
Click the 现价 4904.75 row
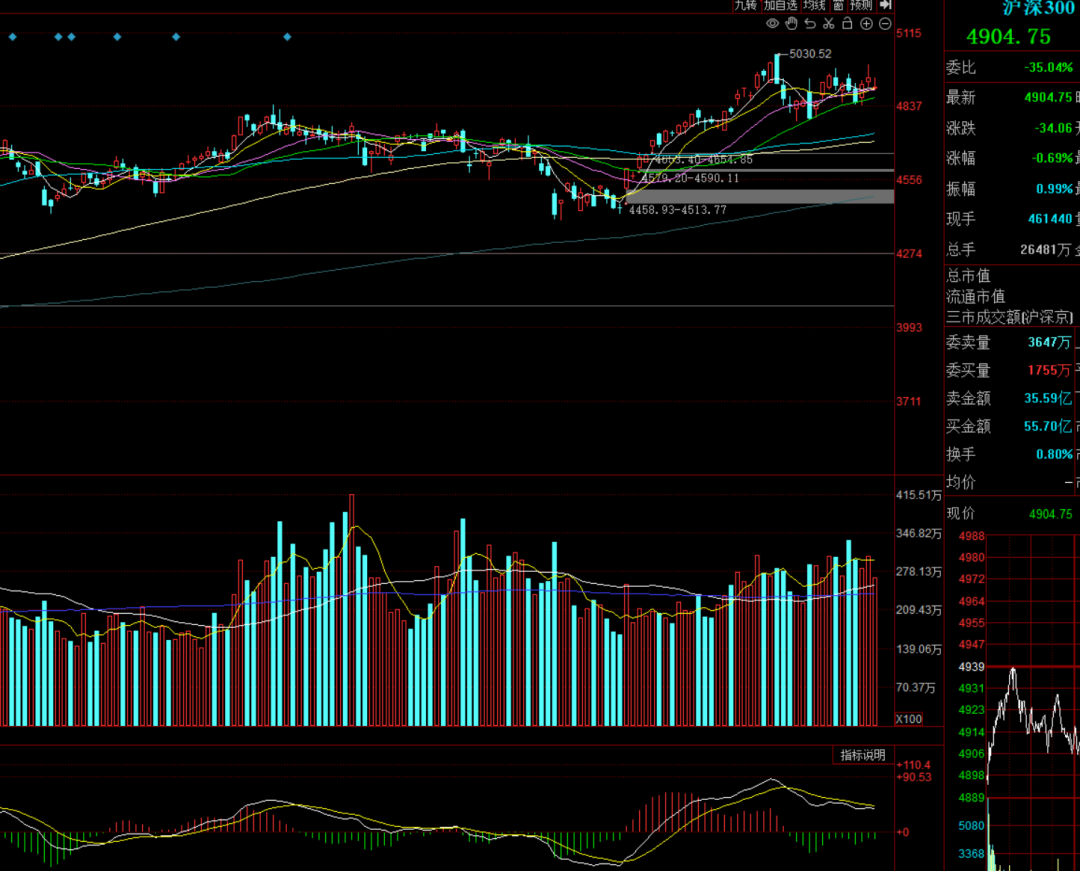tap(1010, 514)
